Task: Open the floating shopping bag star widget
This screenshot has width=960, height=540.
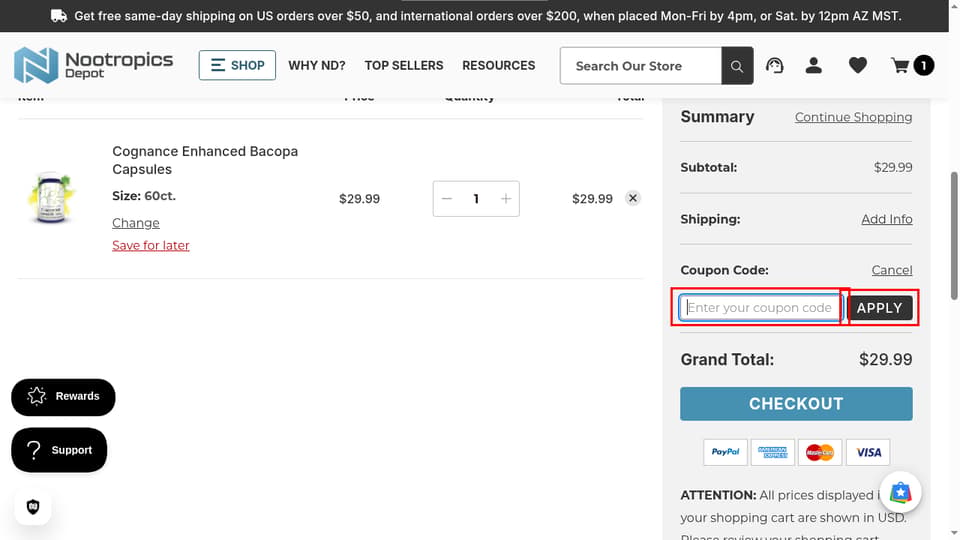Action: click(901, 492)
